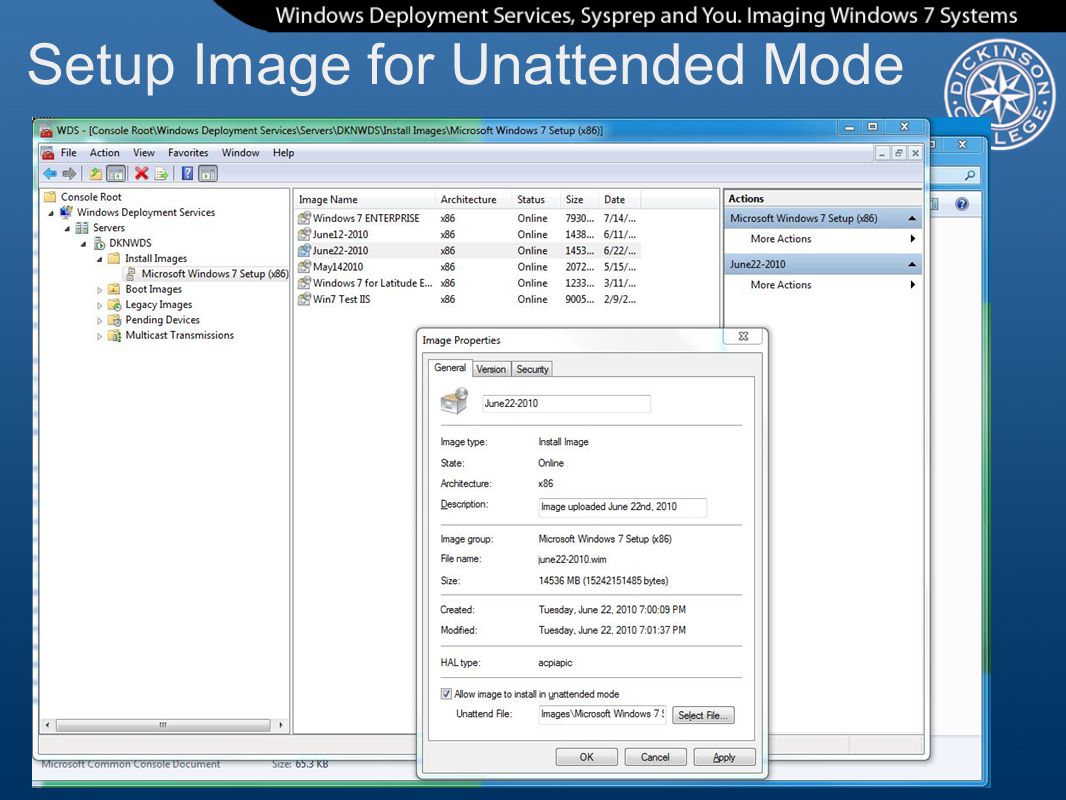Click the Multicast Transmissions folder icon
Image resolution: width=1066 pixels, height=800 pixels.
pos(114,335)
